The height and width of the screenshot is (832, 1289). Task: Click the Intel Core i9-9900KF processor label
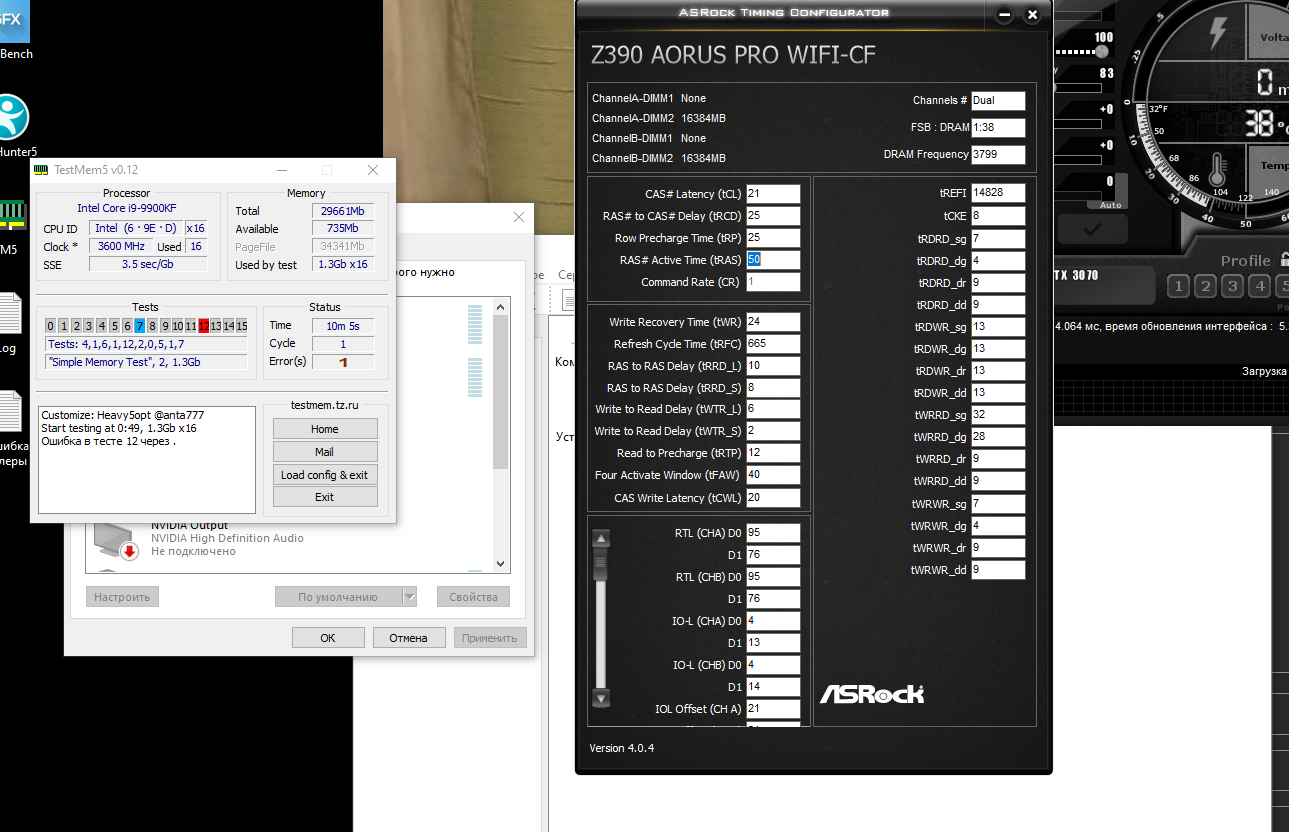[x=127, y=208]
